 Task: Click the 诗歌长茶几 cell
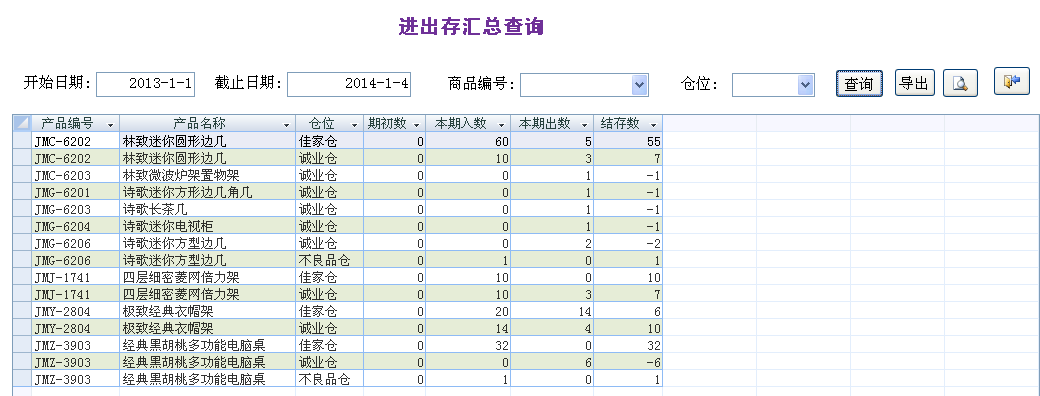coord(208,210)
